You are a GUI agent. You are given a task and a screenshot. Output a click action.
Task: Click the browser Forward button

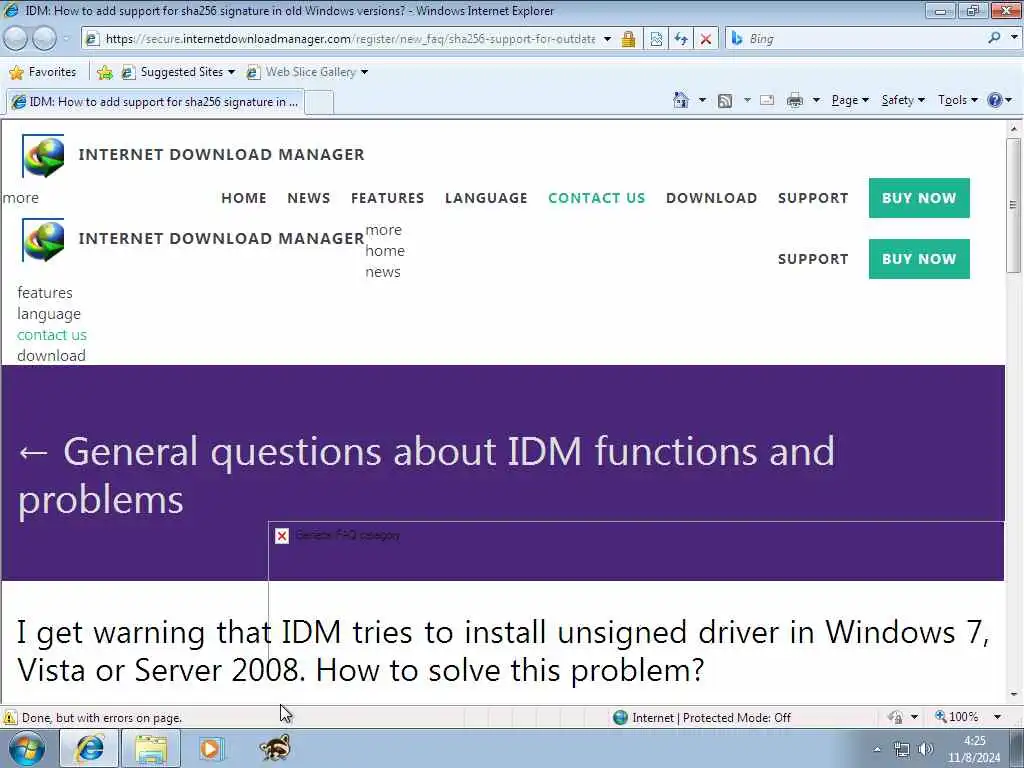(x=44, y=39)
